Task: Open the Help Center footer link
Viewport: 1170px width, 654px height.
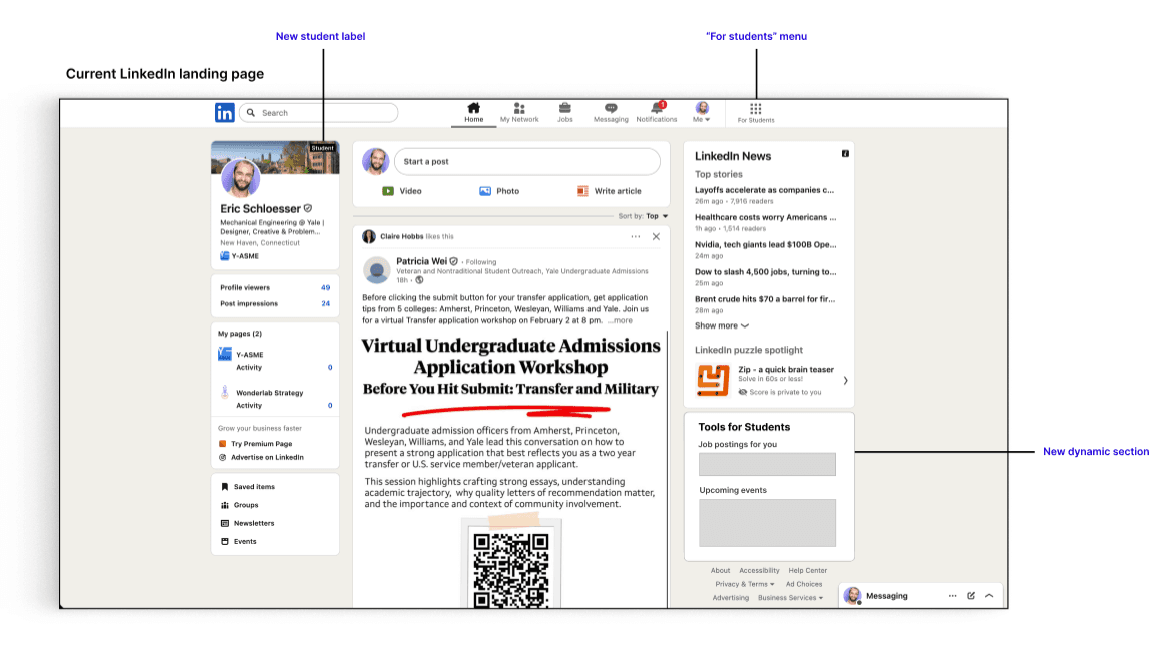Action: pos(807,570)
